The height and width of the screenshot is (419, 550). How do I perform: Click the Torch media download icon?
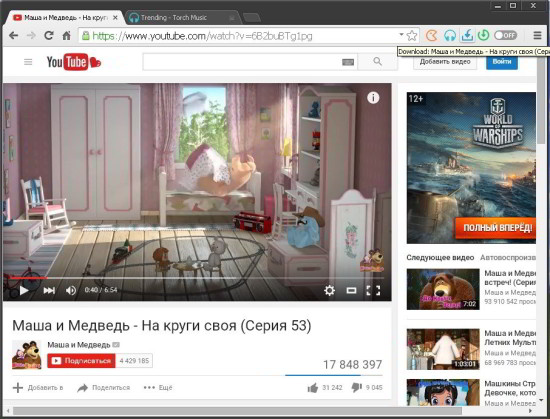tap(467, 35)
